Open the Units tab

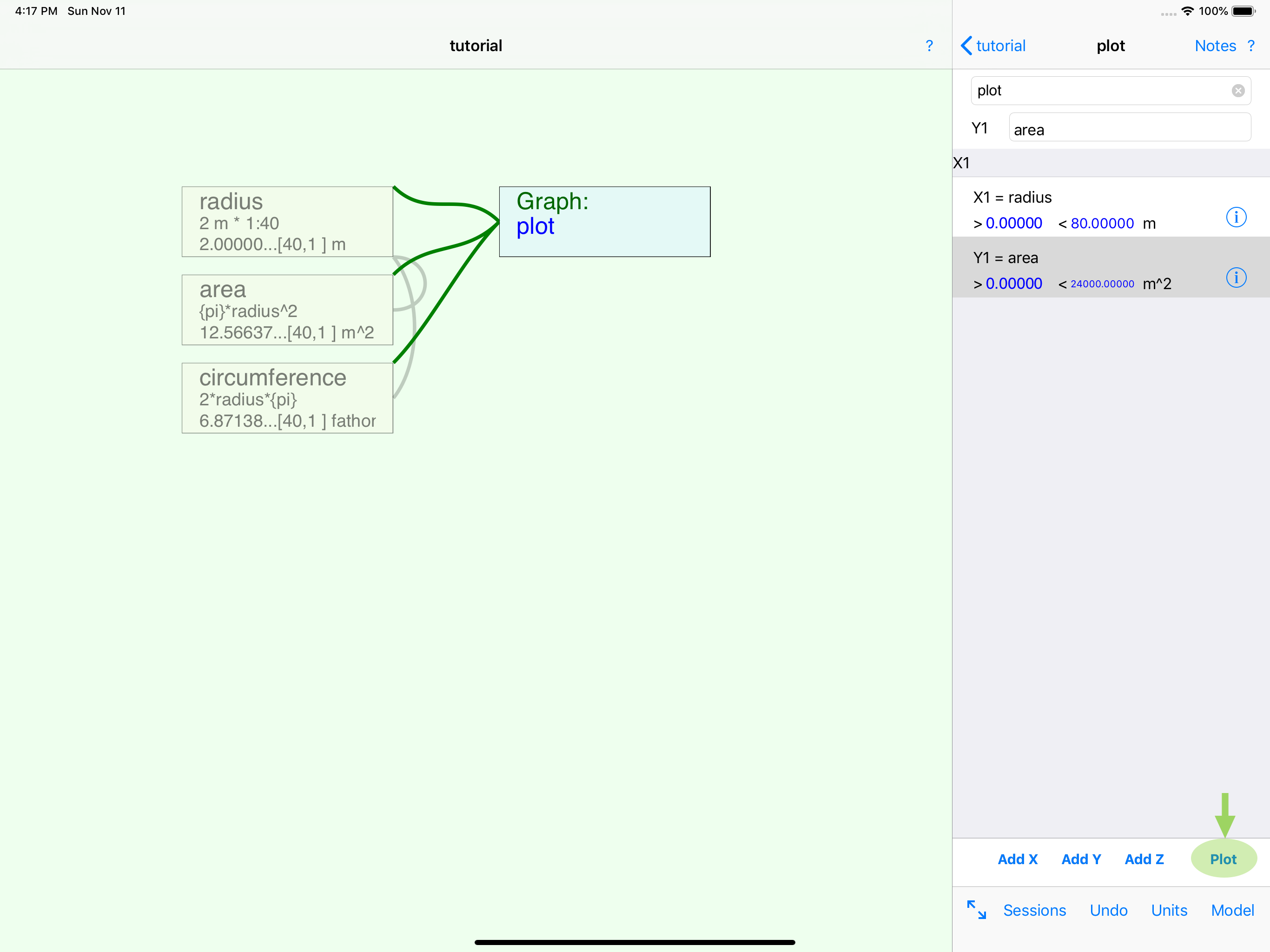pyautogui.click(x=1169, y=910)
